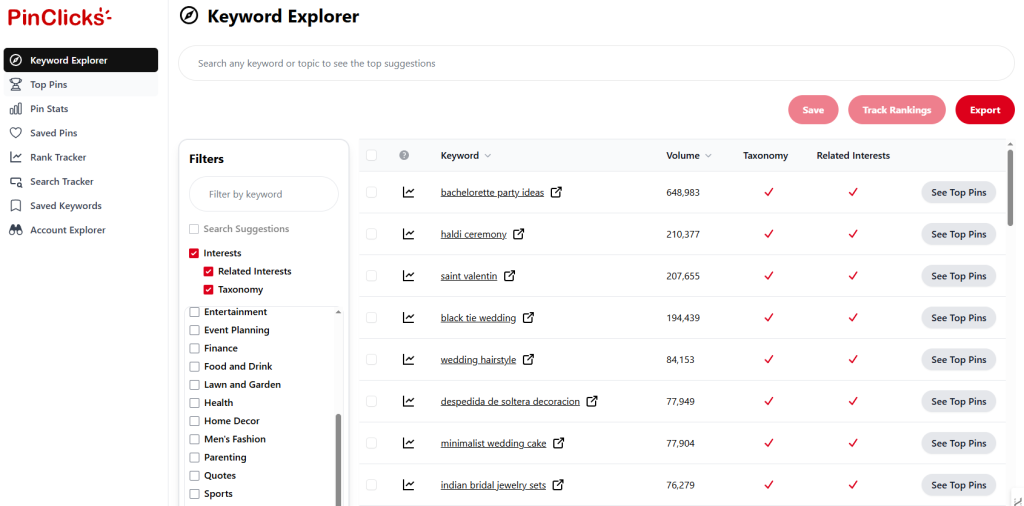1024x506 pixels.
Task: Open trend chart icon for bachelorette party ideas
Action: click(x=408, y=193)
